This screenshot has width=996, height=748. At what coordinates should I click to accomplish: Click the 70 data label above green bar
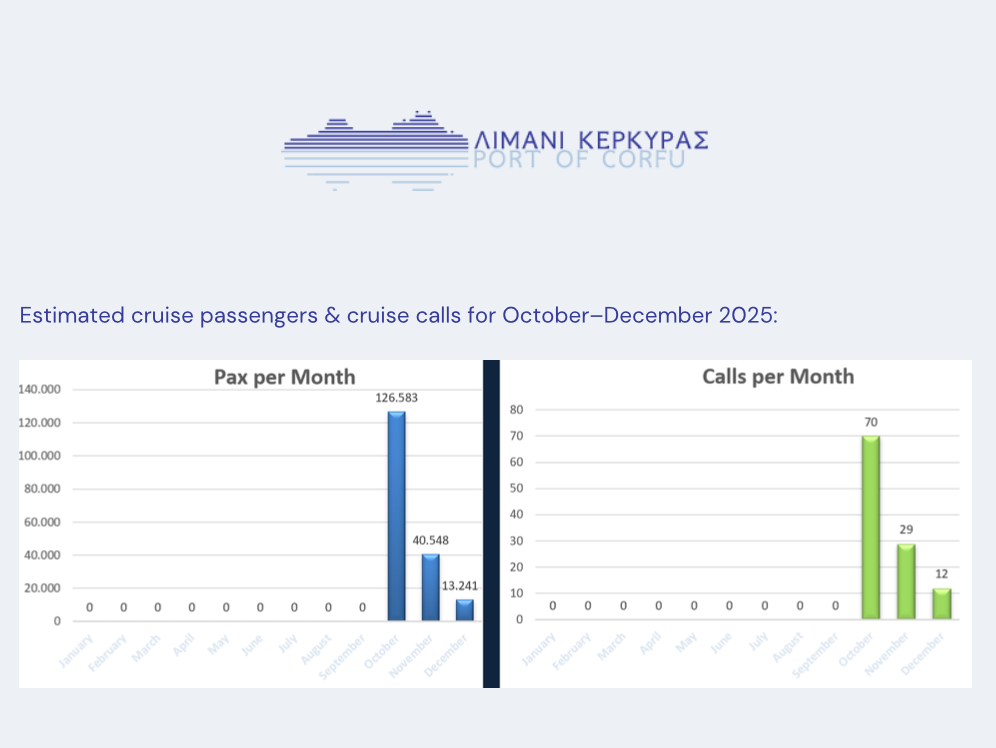[x=871, y=422]
